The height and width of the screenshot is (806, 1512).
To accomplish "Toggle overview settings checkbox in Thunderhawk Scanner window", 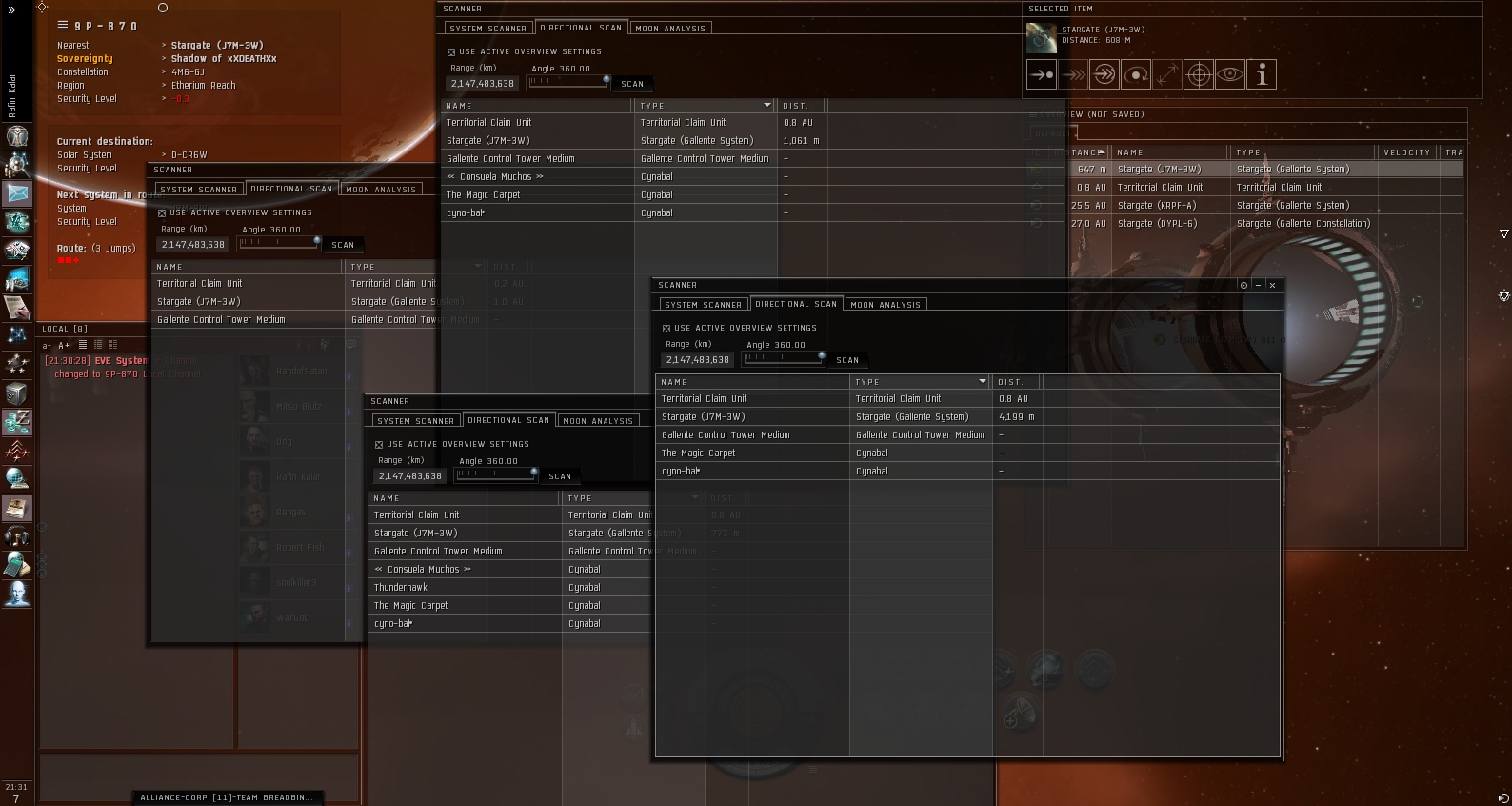I will point(378,444).
